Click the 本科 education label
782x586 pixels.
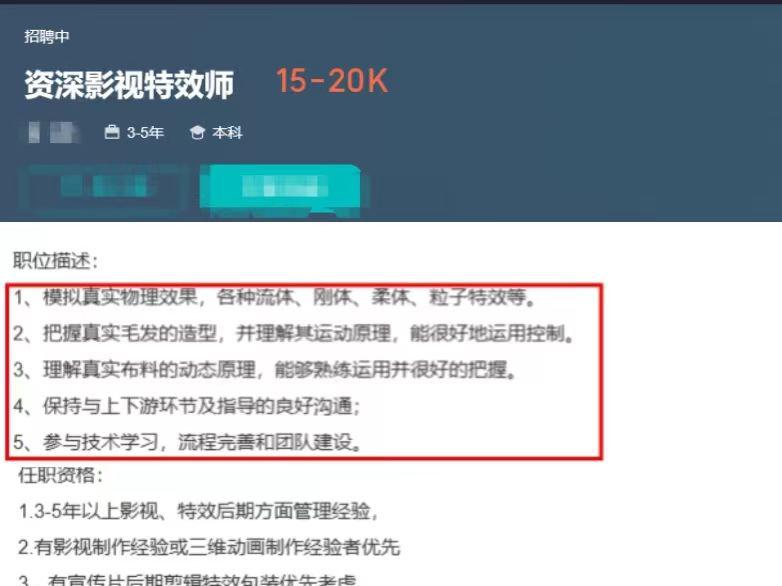(227, 133)
